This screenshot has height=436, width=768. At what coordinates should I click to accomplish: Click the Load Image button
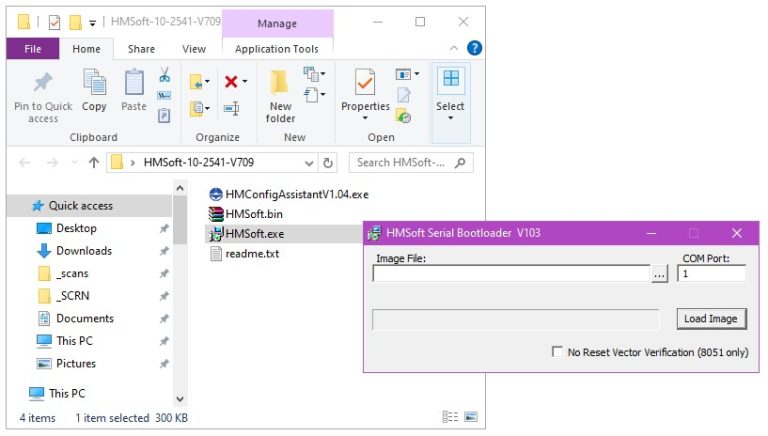[710, 319]
